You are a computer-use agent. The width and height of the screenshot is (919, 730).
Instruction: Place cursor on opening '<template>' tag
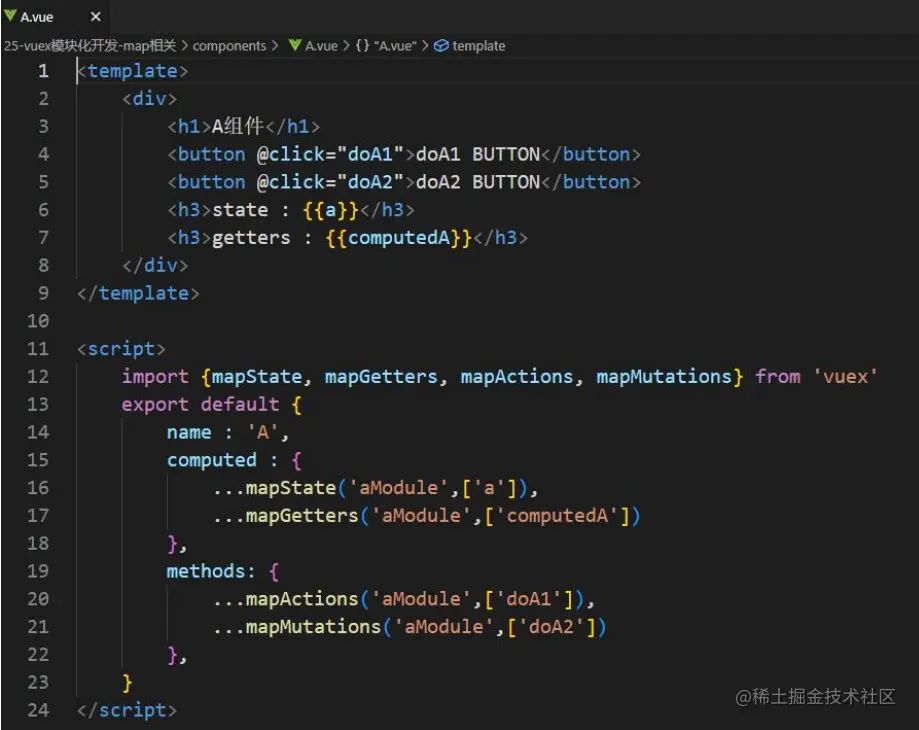132,71
